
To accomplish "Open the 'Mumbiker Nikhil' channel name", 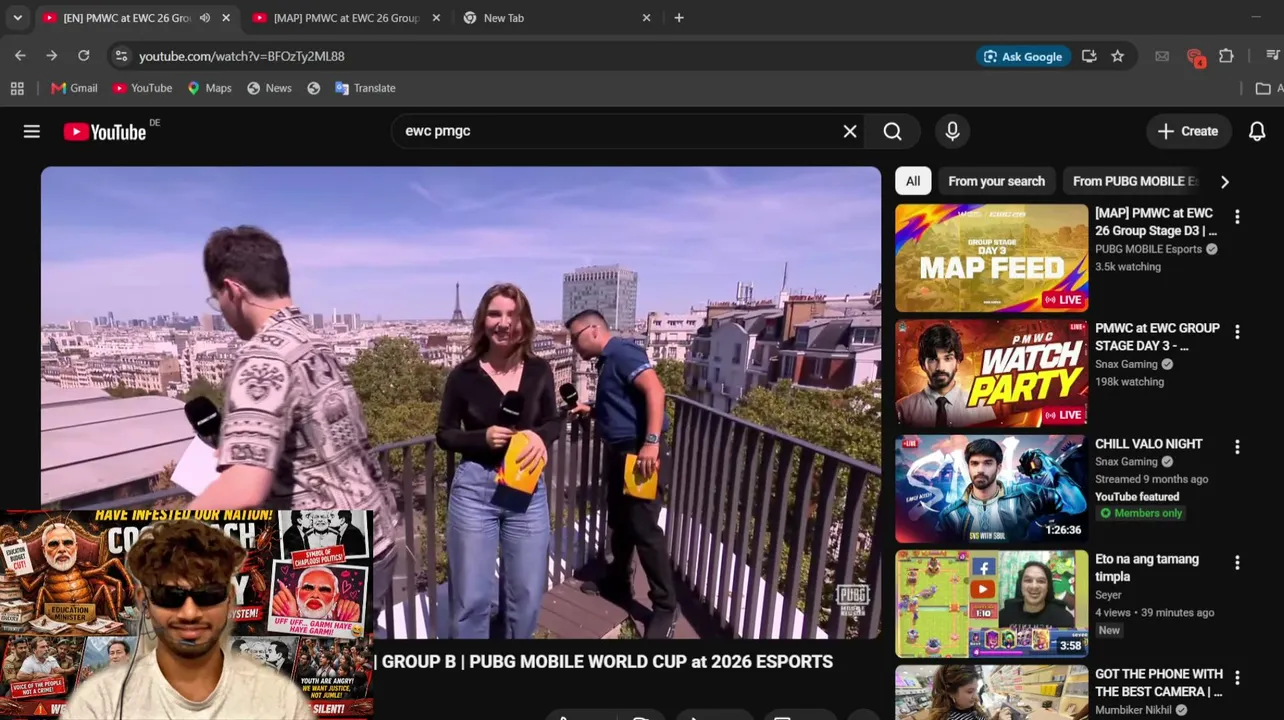I will pos(1133,710).
